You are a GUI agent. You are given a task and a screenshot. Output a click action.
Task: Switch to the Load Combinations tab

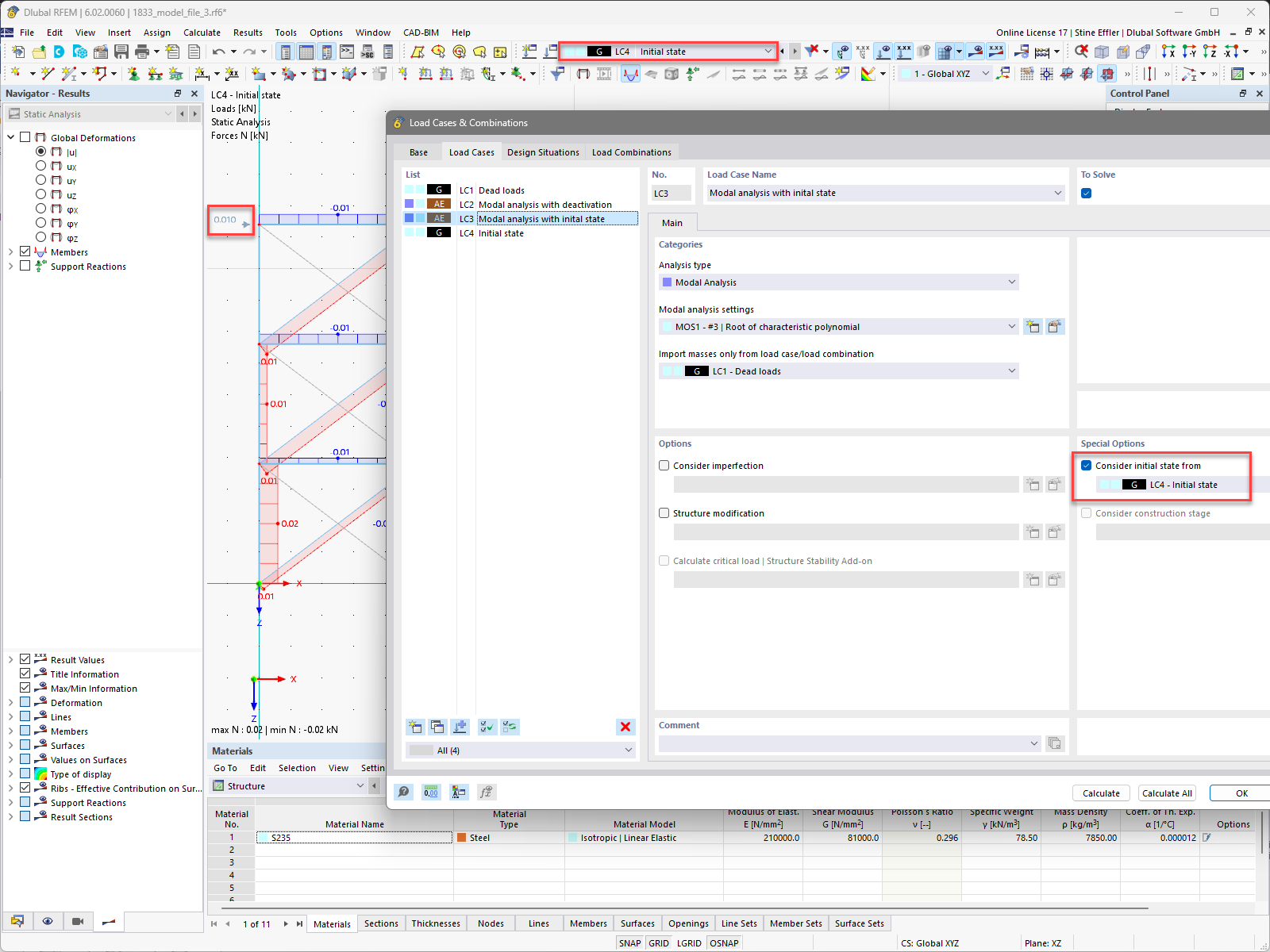pyautogui.click(x=632, y=152)
